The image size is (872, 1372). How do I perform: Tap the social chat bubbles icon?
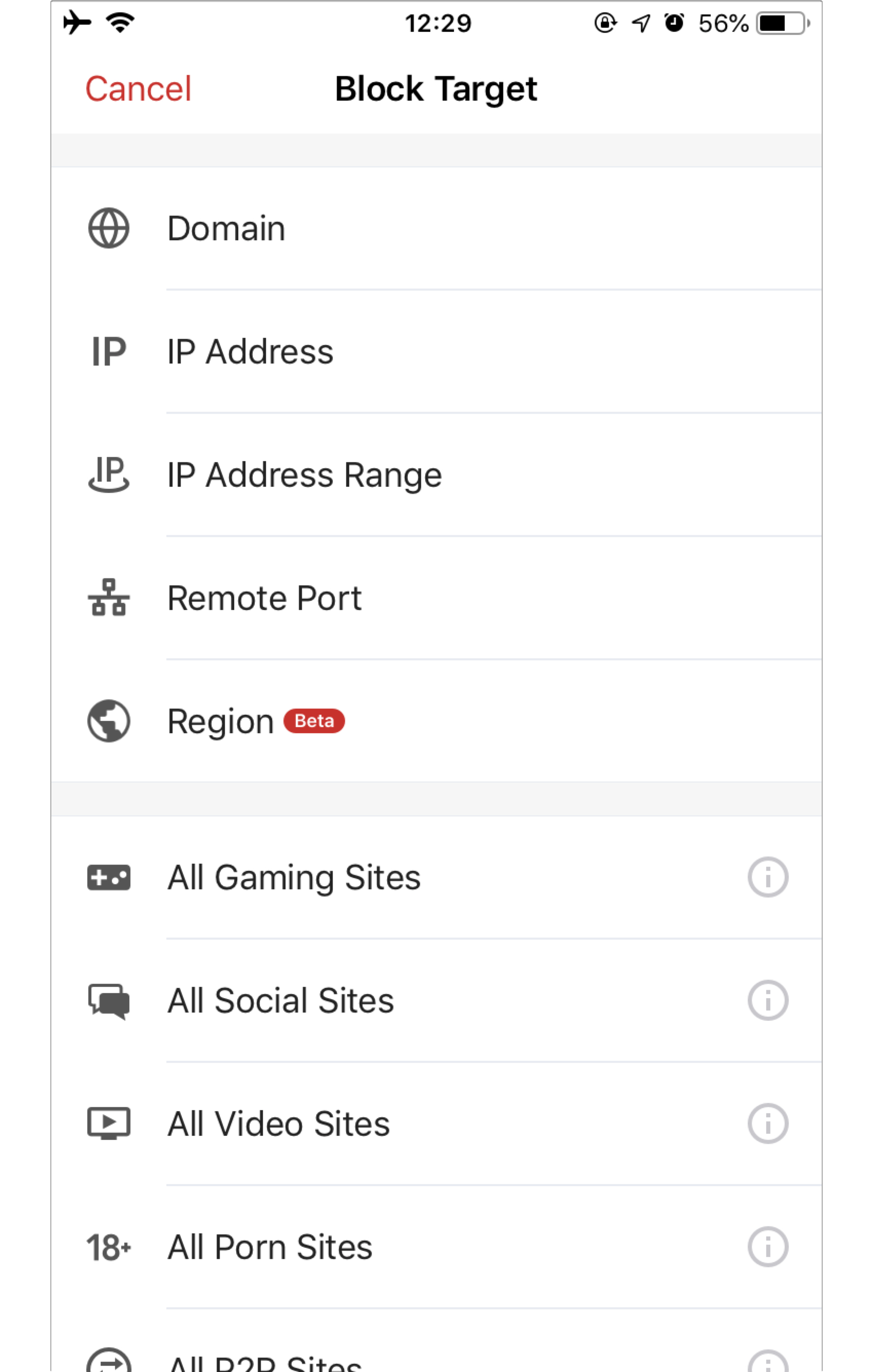click(108, 1001)
